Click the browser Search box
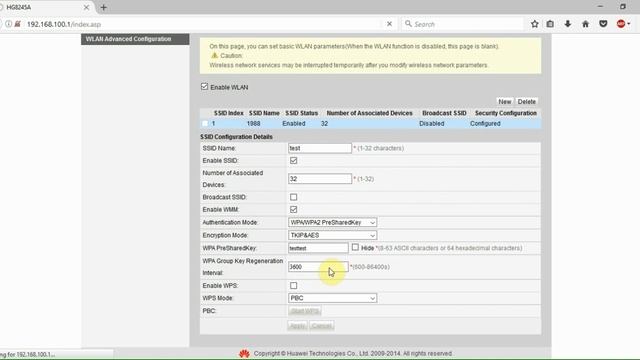The image size is (640, 360). coord(462,24)
